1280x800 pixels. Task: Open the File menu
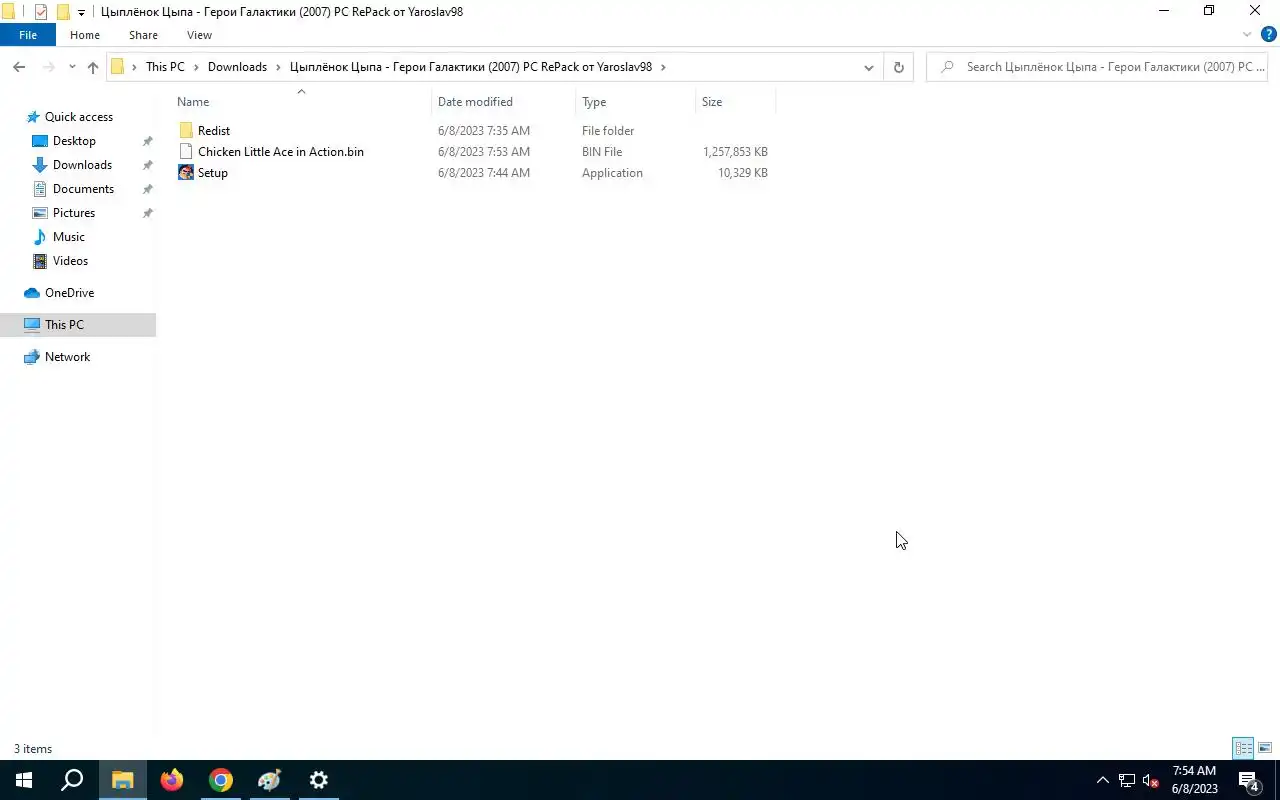tap(28, 35)
